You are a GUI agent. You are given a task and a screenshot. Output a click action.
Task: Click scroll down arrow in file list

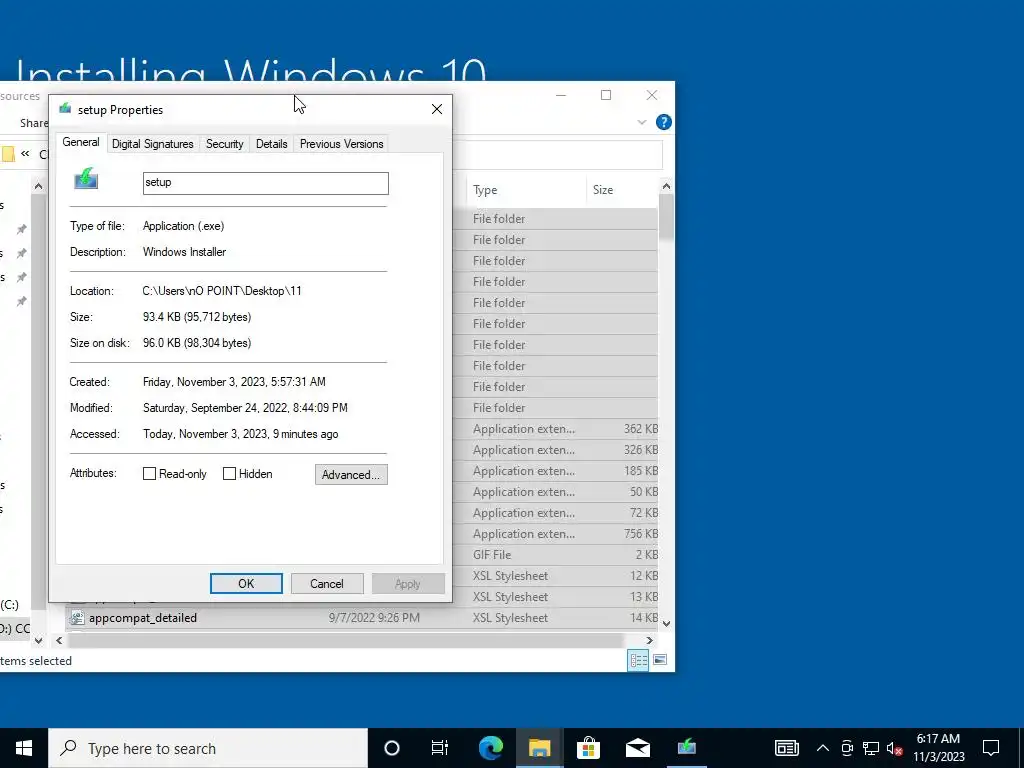coord(666,624)
